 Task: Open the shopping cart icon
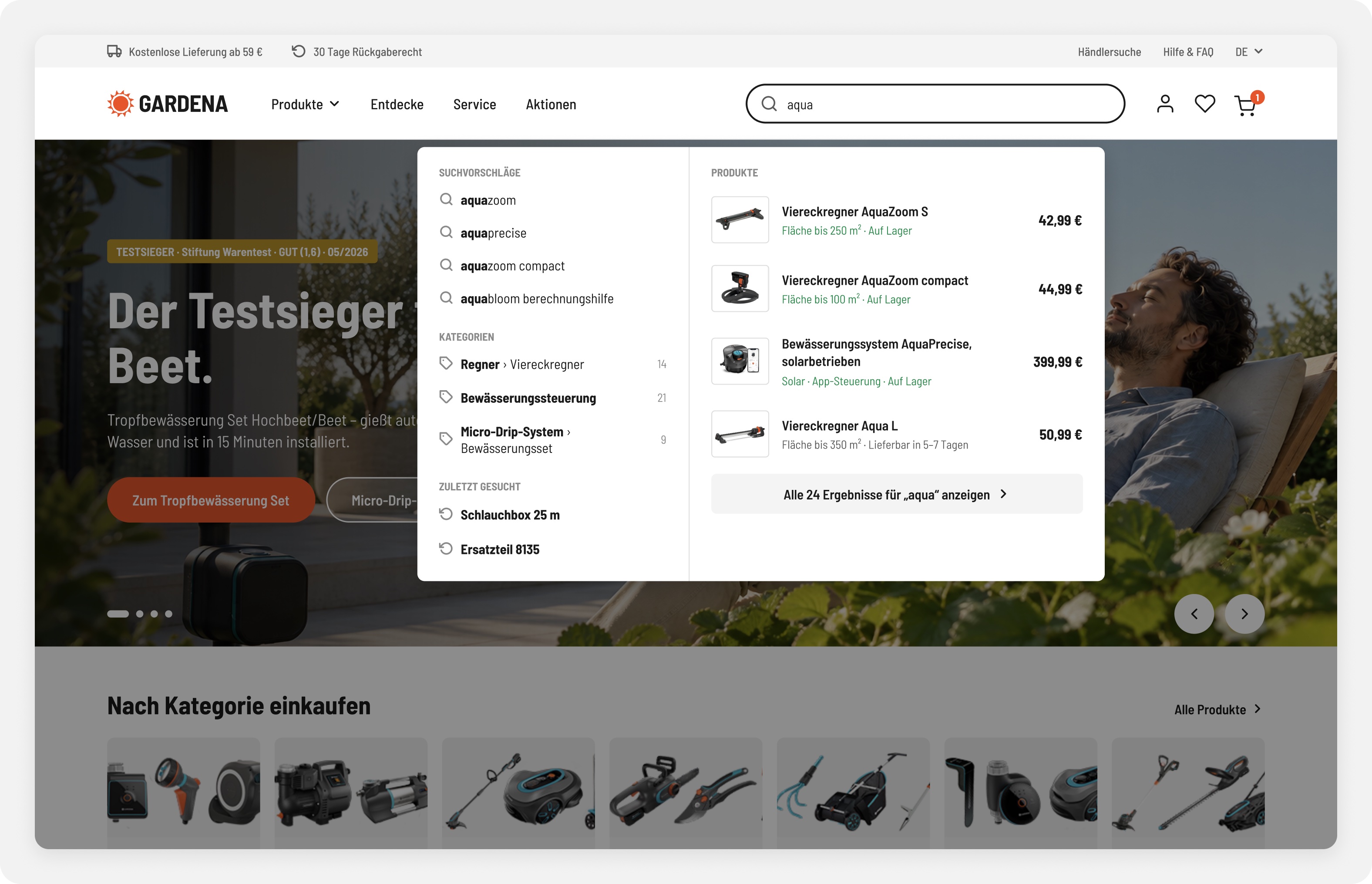tap(1246, 106)
